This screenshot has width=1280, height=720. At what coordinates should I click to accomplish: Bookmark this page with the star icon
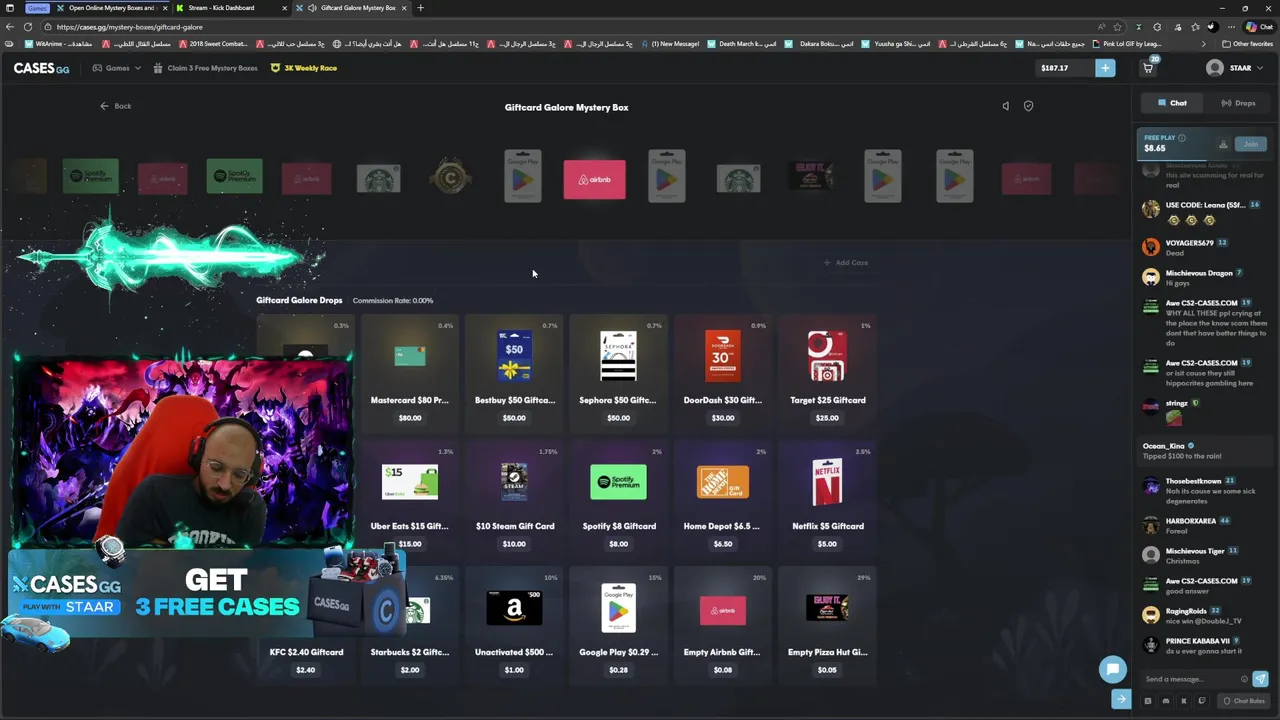pyautogui.click(x=1118, y=27)
